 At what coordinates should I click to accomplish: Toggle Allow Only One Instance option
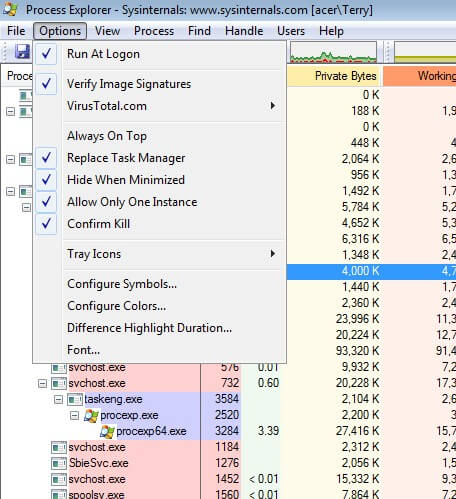tap(159, 202)
